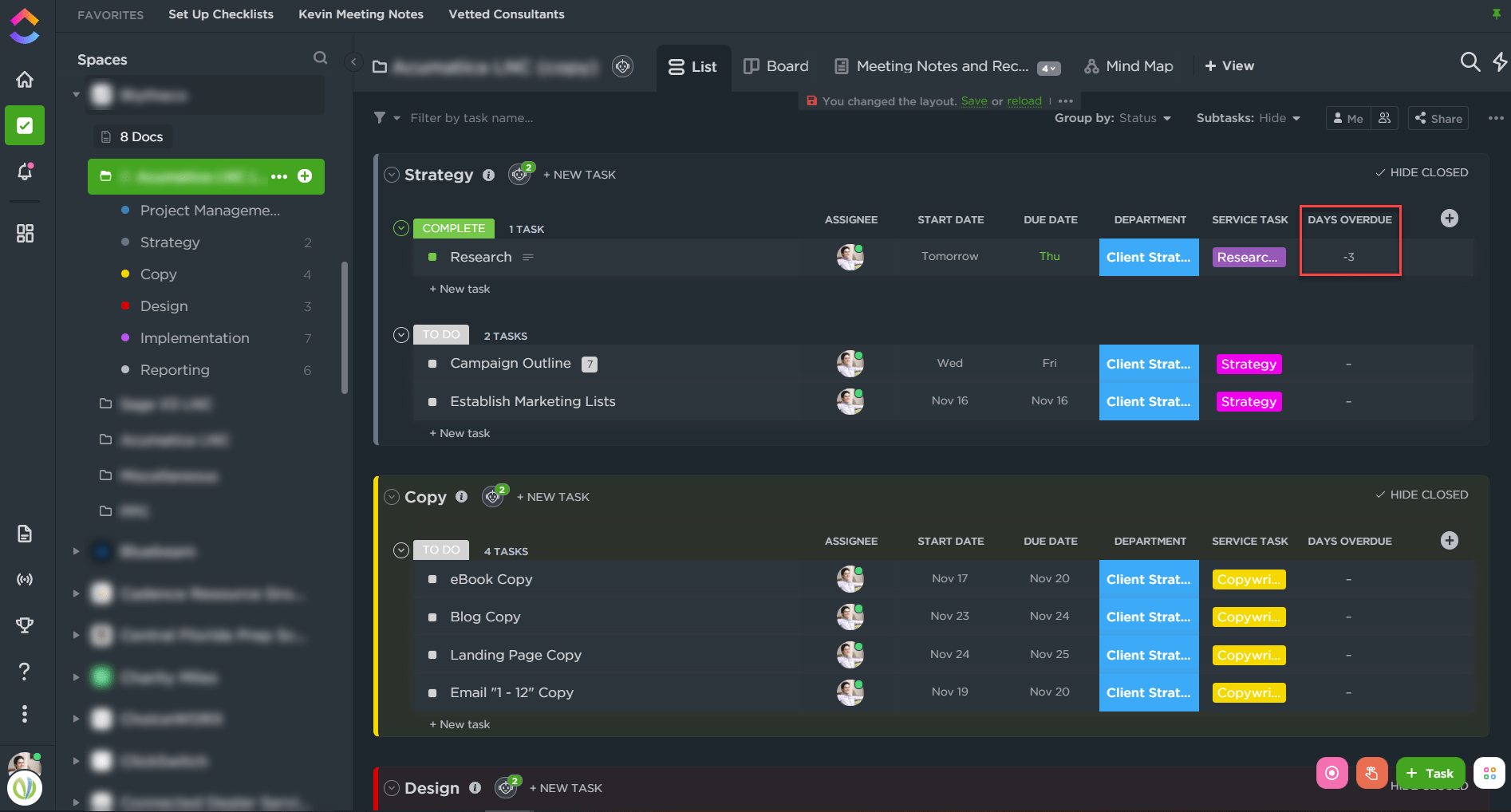Collapse the COMPLETE status group
This screenshot has height=812, width=1511.
[401, 229]
